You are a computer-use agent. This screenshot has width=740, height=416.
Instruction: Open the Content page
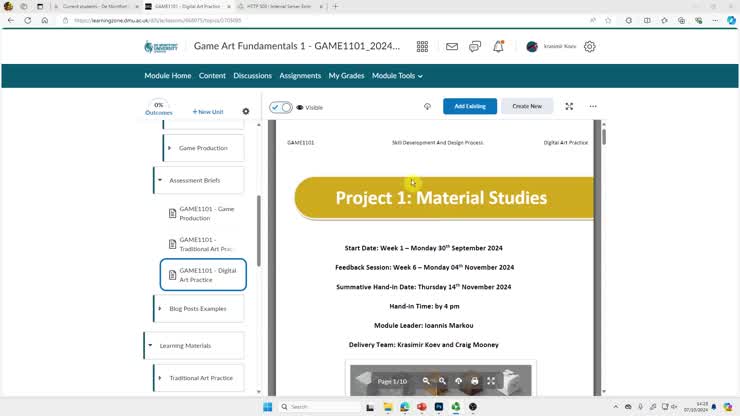point(212,76)
